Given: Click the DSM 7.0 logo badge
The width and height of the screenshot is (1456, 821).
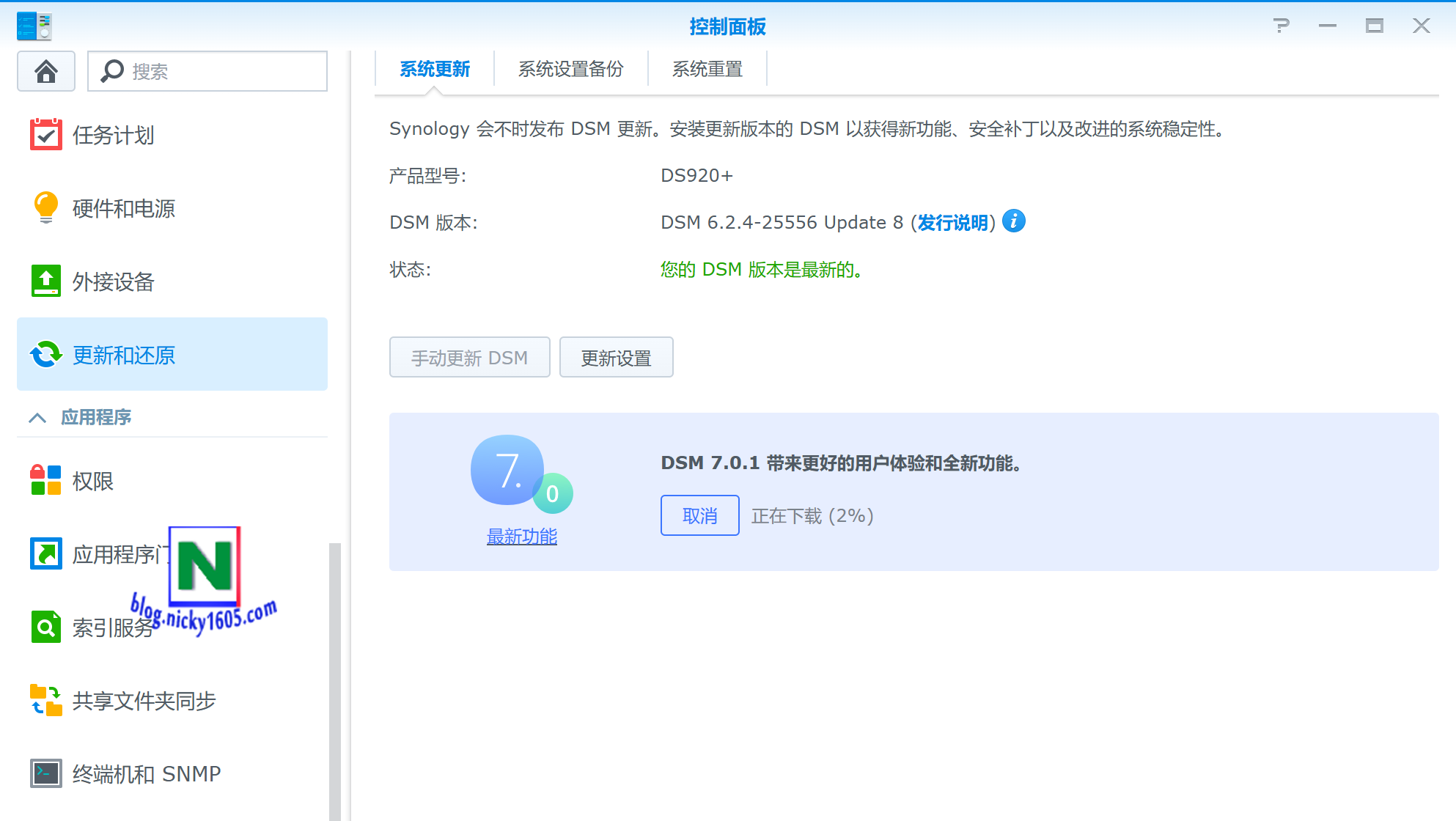Looking at the screenshot, I should tap(521, 474).
